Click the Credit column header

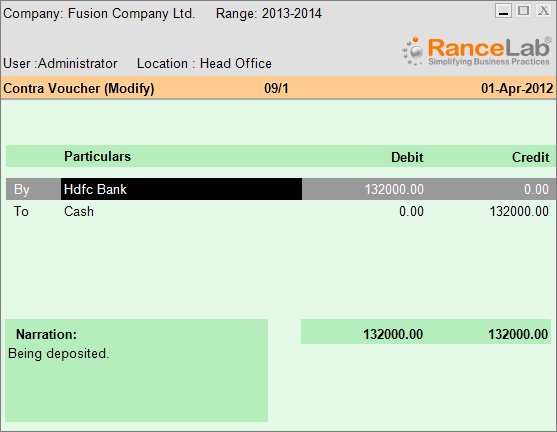pyautogui.click(x=530, y=157)
